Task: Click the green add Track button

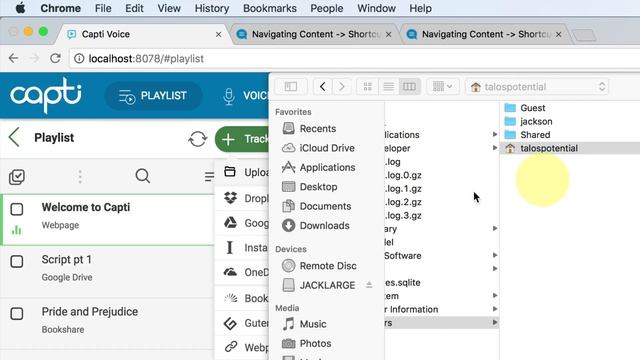Action: [242, 139]
